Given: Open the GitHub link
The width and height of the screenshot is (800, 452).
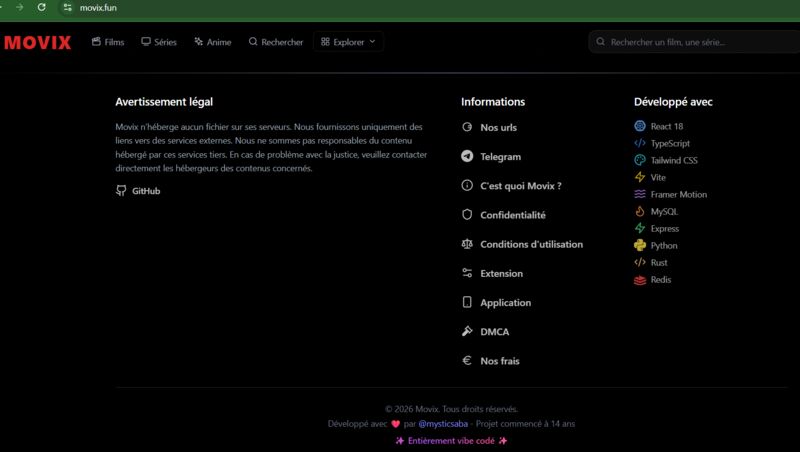Looking at the screenshot, I should point(138,191).
